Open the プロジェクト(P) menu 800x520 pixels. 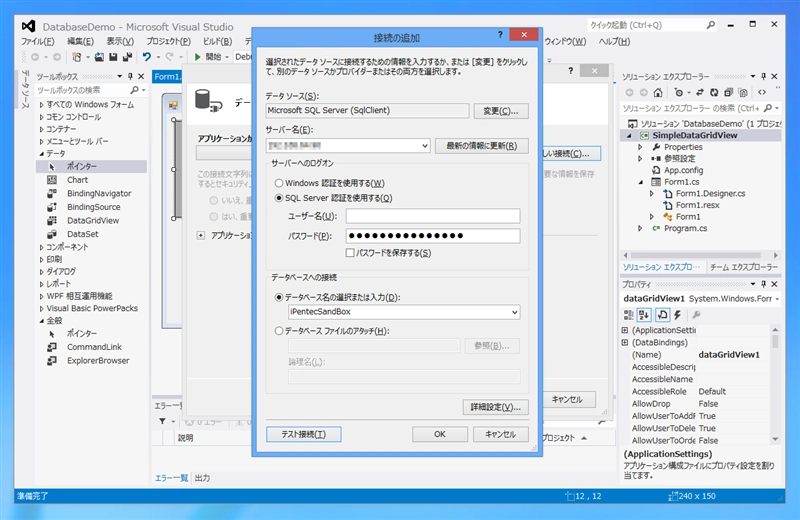tap(168, 41)
